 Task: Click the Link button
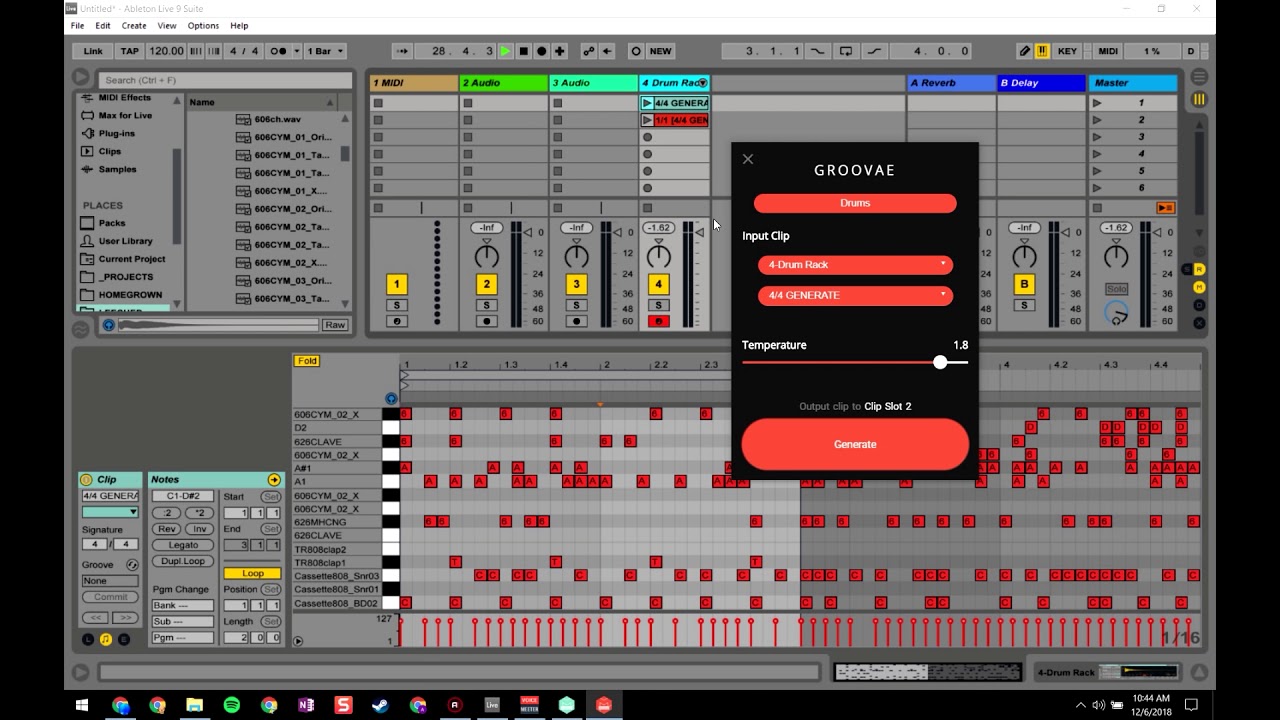[x=93, y=51]
